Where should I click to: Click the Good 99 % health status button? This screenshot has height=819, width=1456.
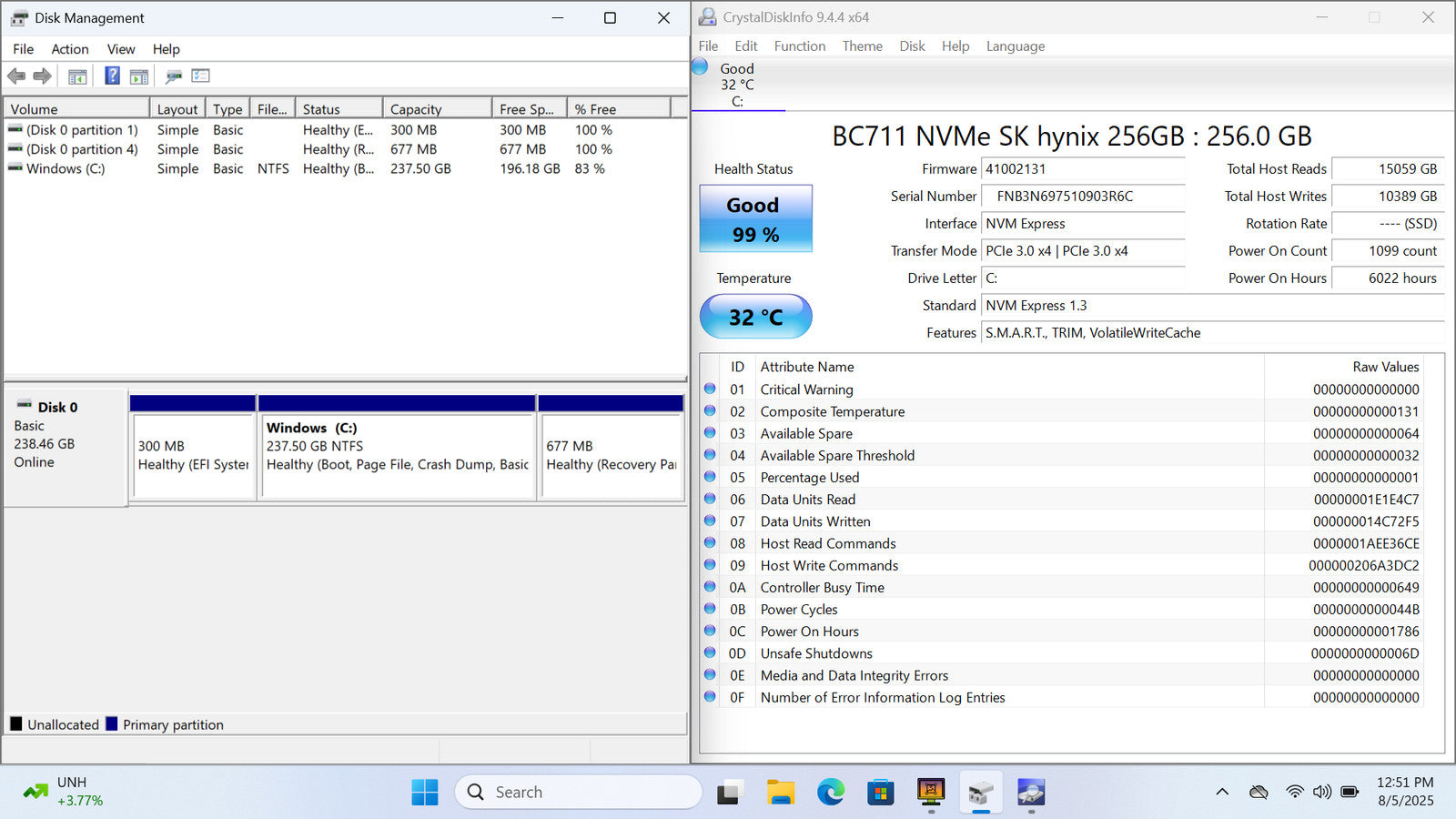coord(754,219)
